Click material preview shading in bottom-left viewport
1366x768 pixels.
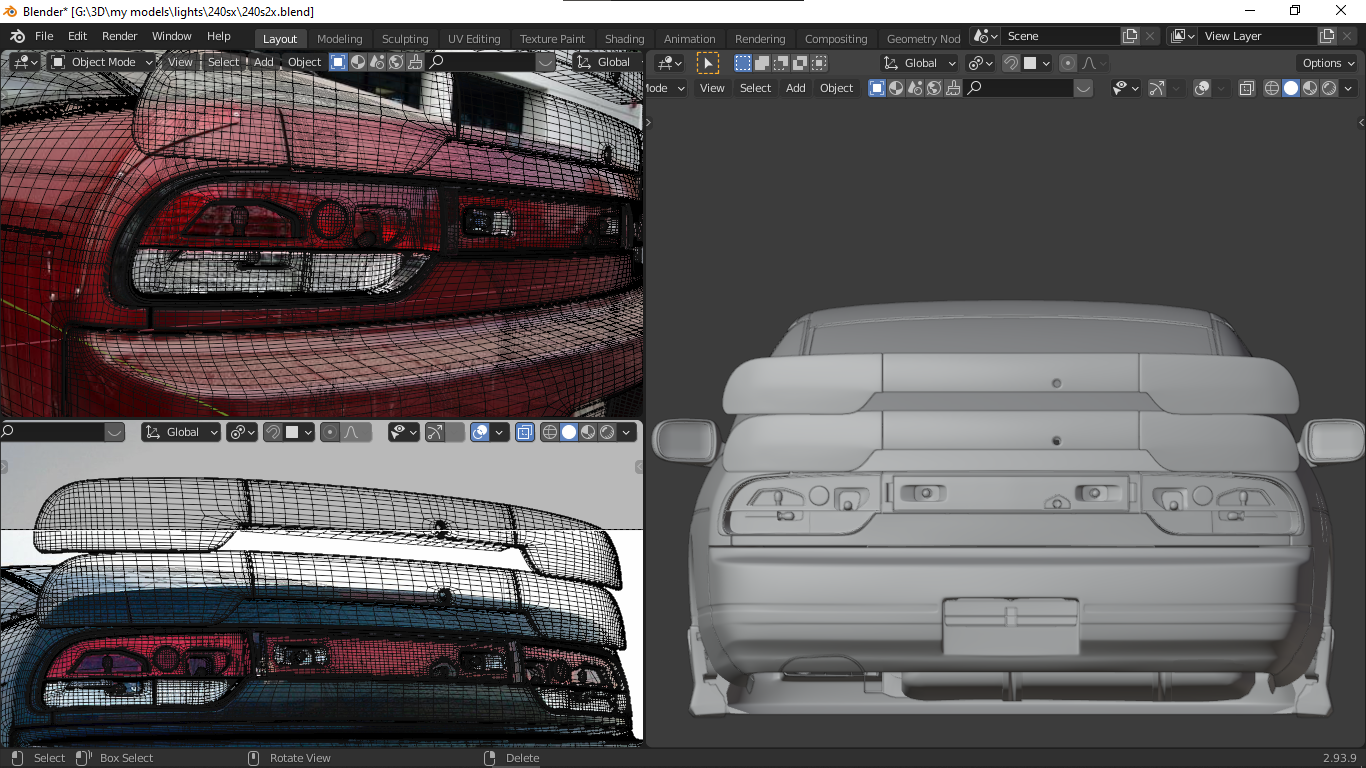tap(588, 432)
